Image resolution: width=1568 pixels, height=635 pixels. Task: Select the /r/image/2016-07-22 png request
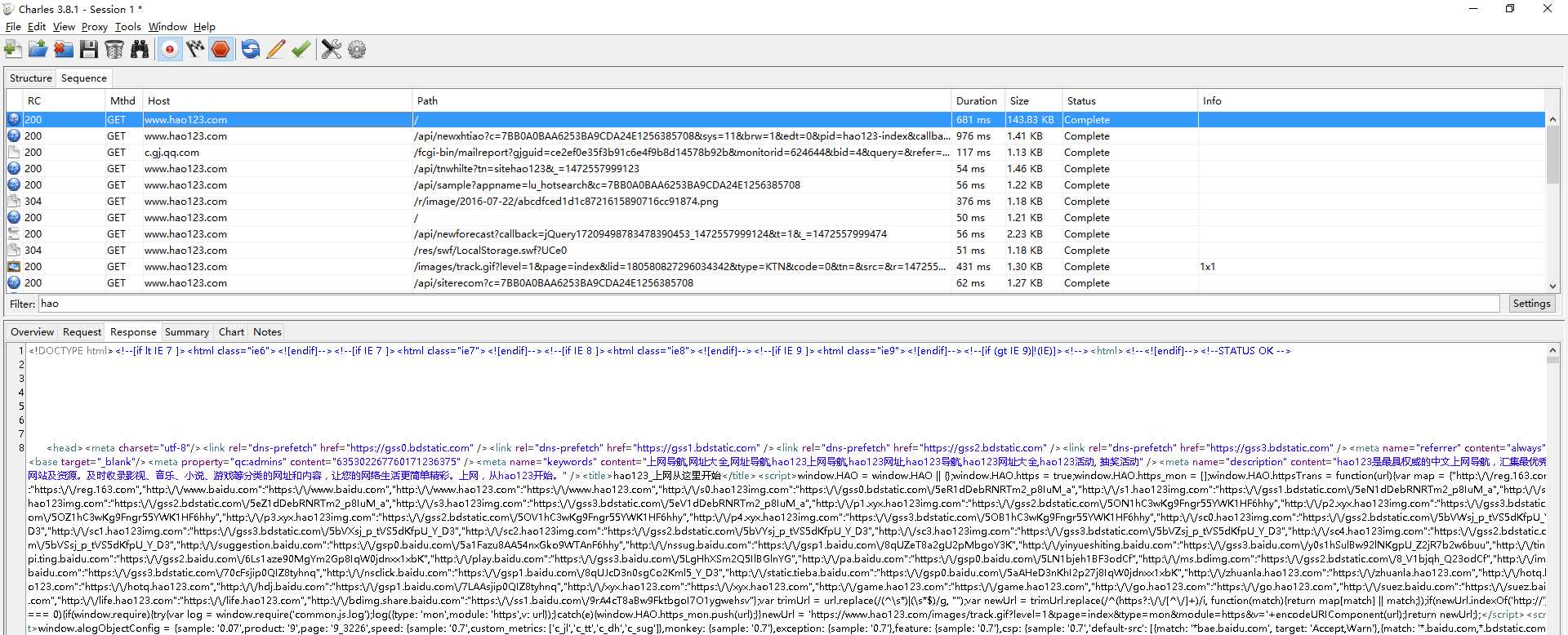[566, 202]
